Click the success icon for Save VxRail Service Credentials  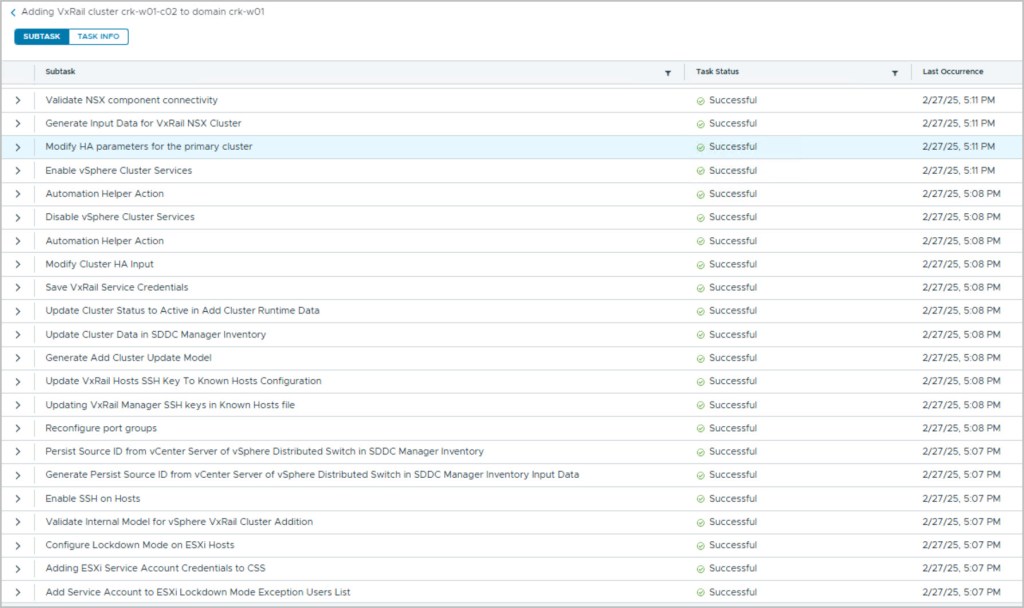pos(701,288)
